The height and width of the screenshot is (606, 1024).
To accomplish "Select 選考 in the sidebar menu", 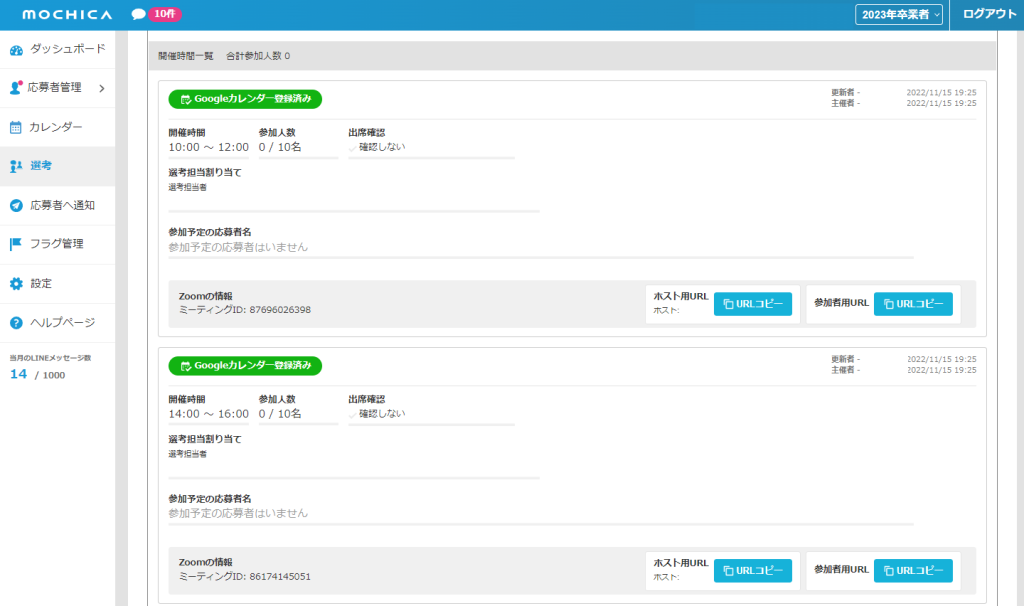I will (41, 166).
